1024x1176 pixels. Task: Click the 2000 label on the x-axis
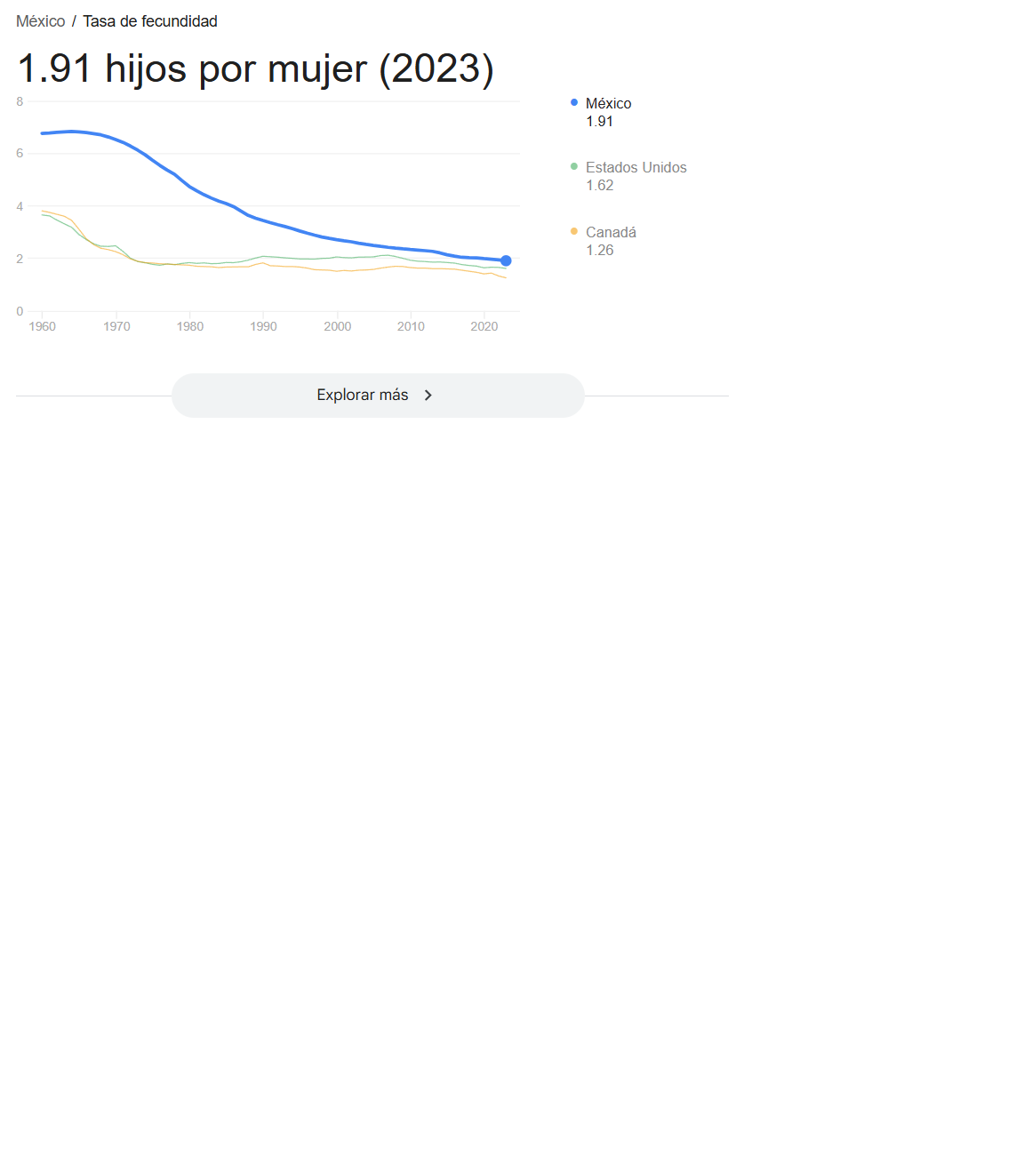click(x=338, y=327)
